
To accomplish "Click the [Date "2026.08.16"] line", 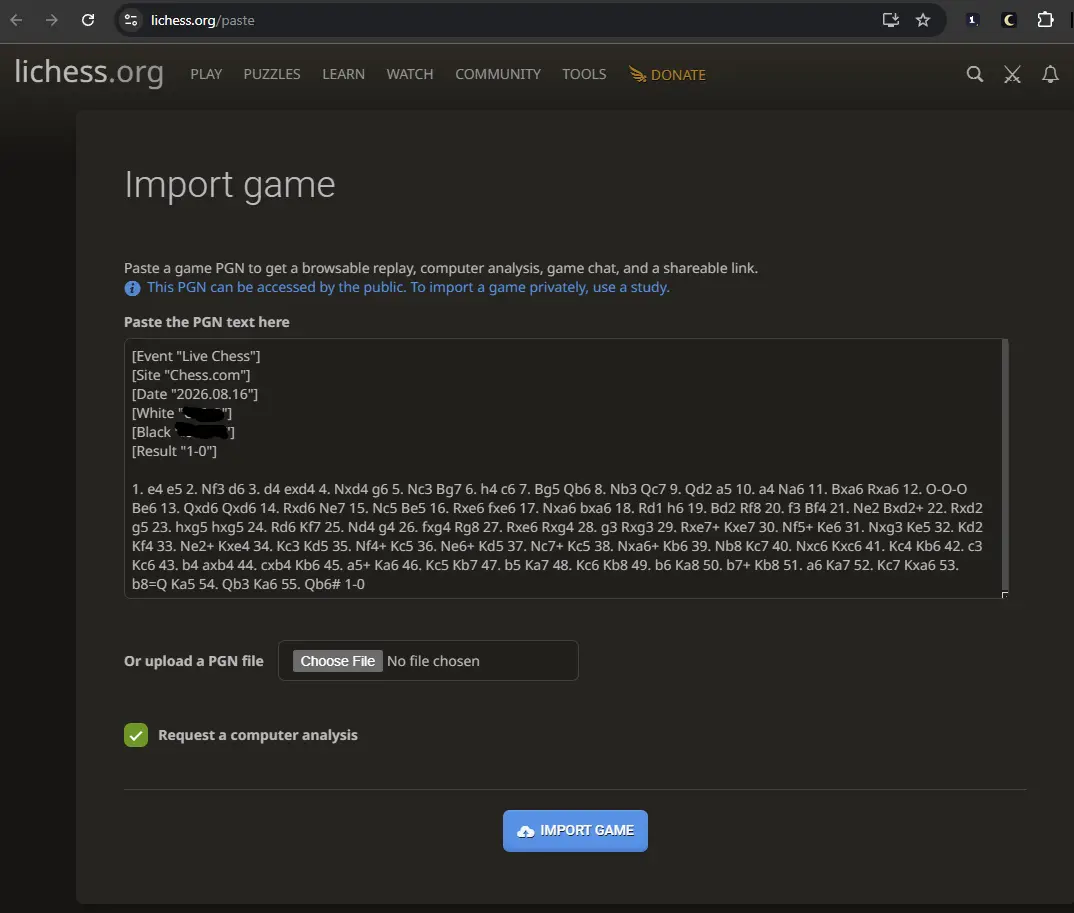I will click(x=195, y=395).
